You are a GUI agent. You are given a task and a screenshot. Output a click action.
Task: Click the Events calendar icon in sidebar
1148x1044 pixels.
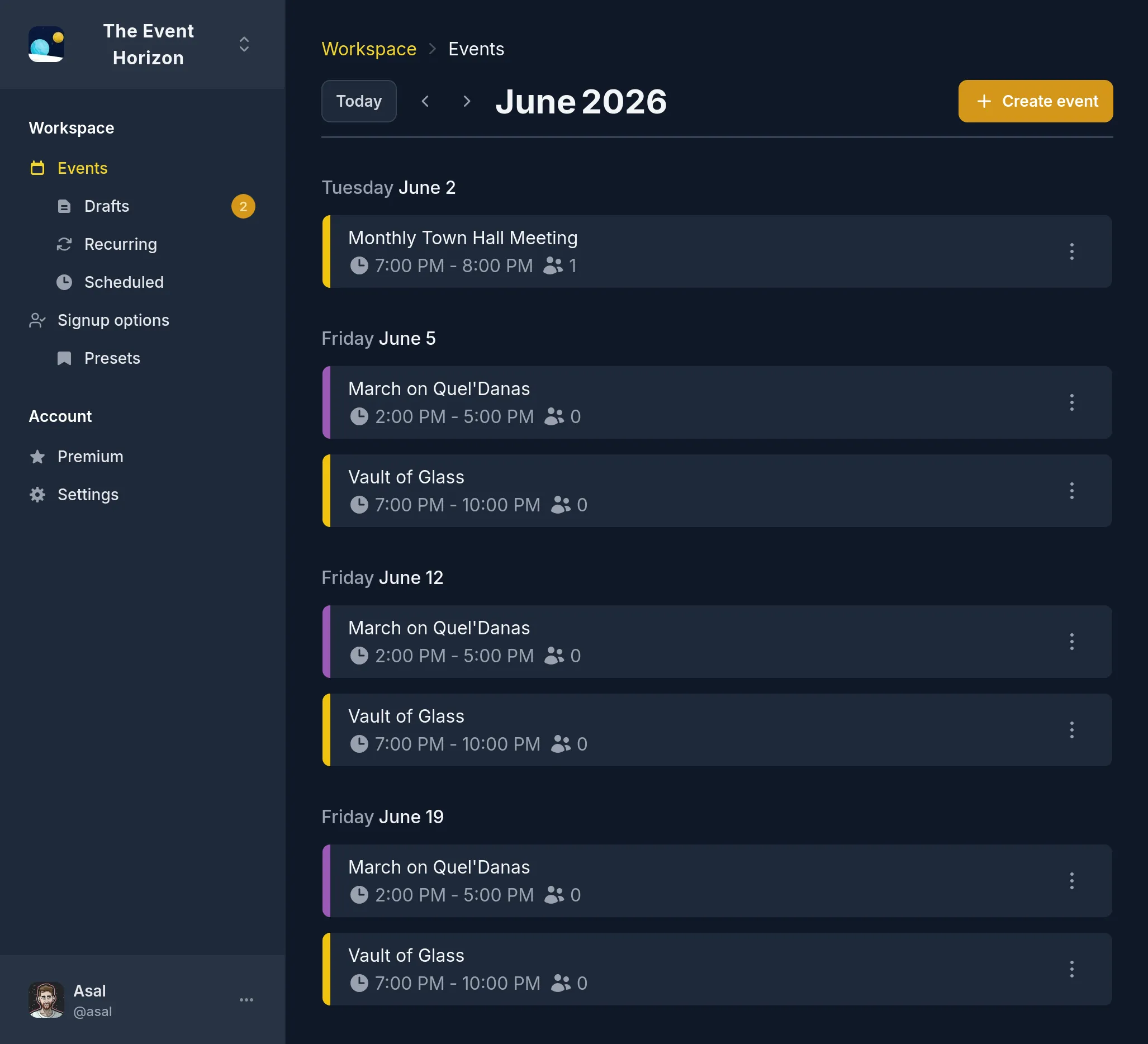click(37, 168)
